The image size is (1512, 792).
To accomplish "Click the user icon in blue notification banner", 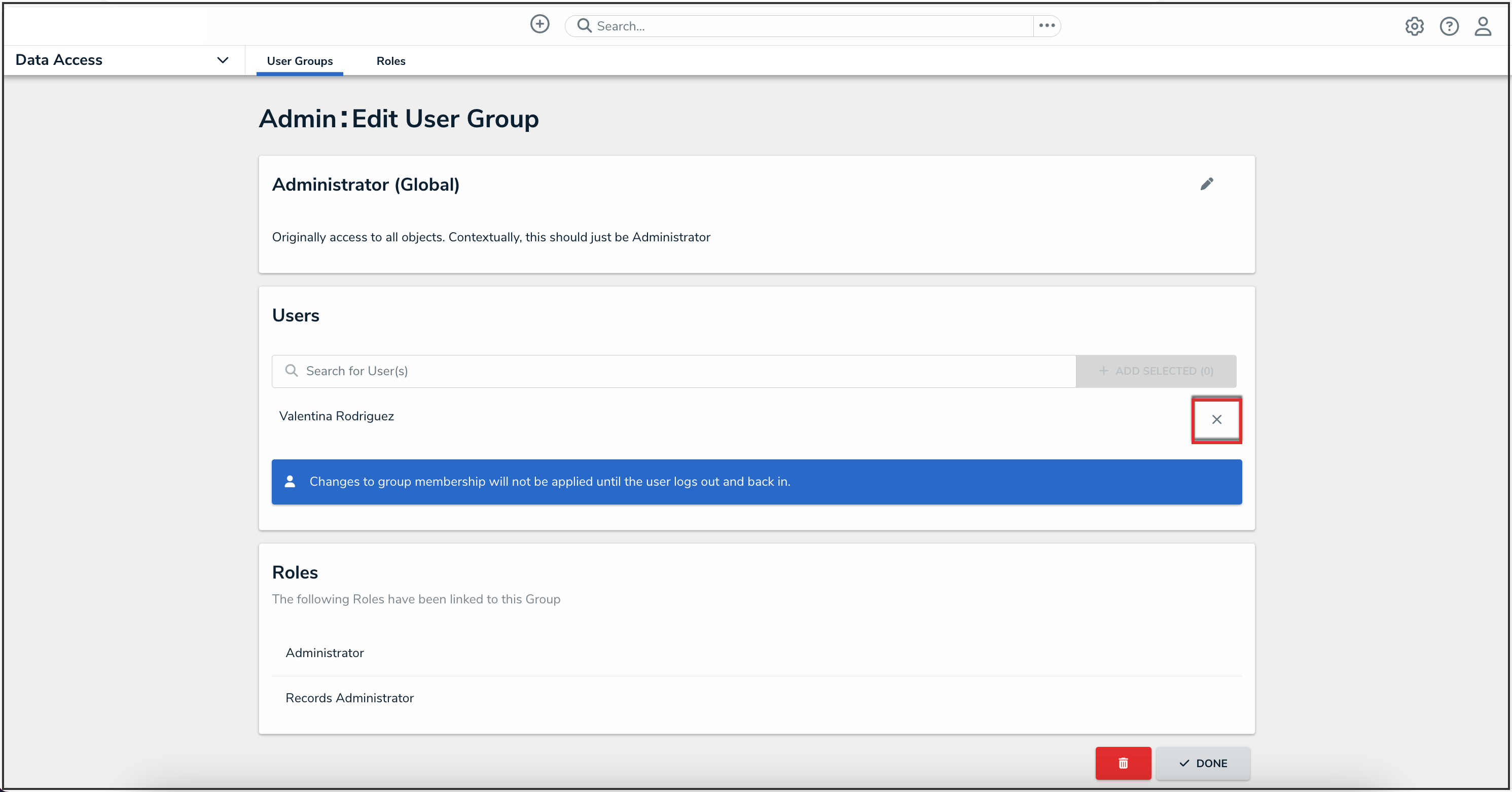I will point(290,481).
